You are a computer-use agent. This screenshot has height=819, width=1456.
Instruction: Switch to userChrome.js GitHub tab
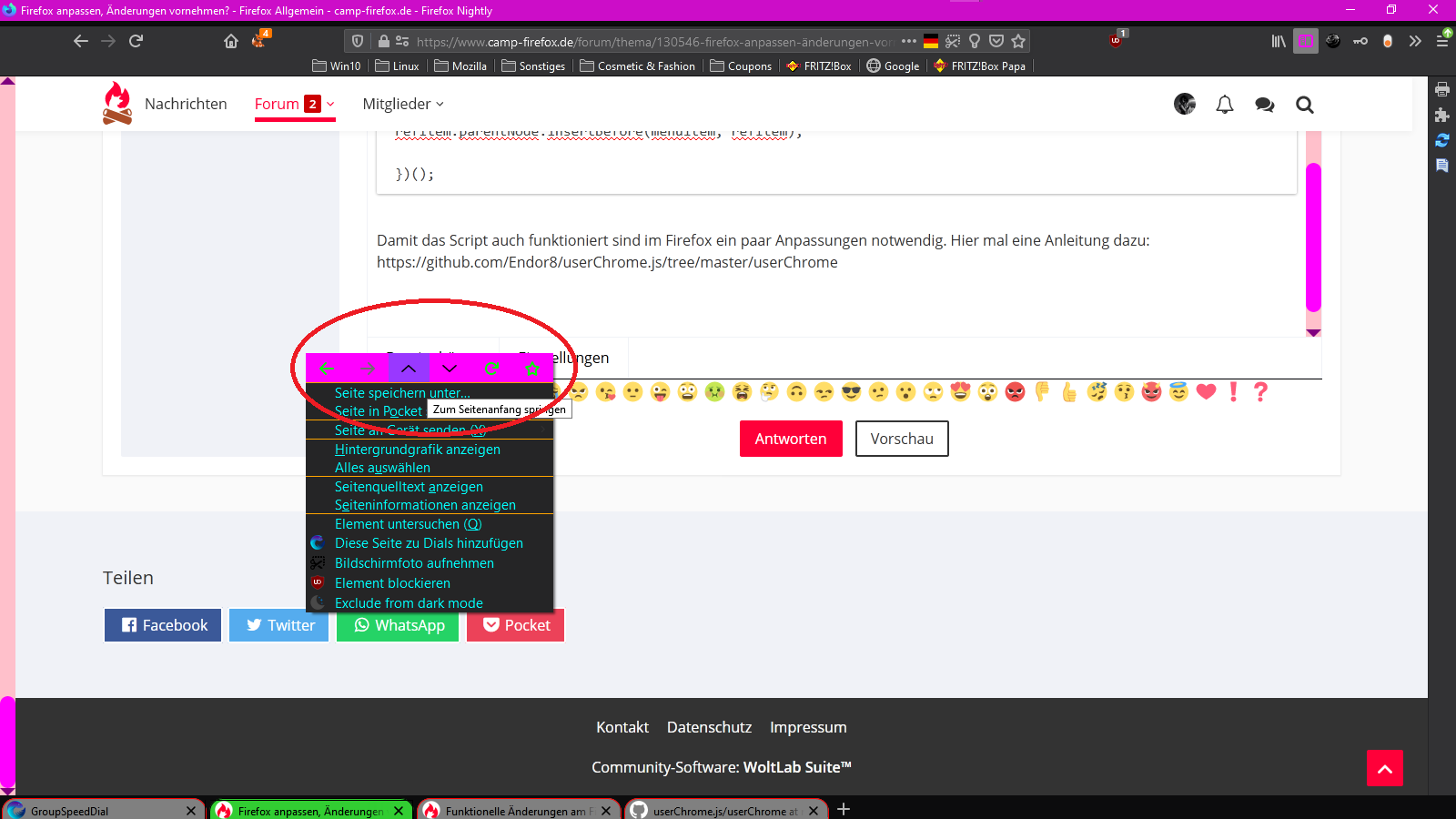[x=723, y=810]
